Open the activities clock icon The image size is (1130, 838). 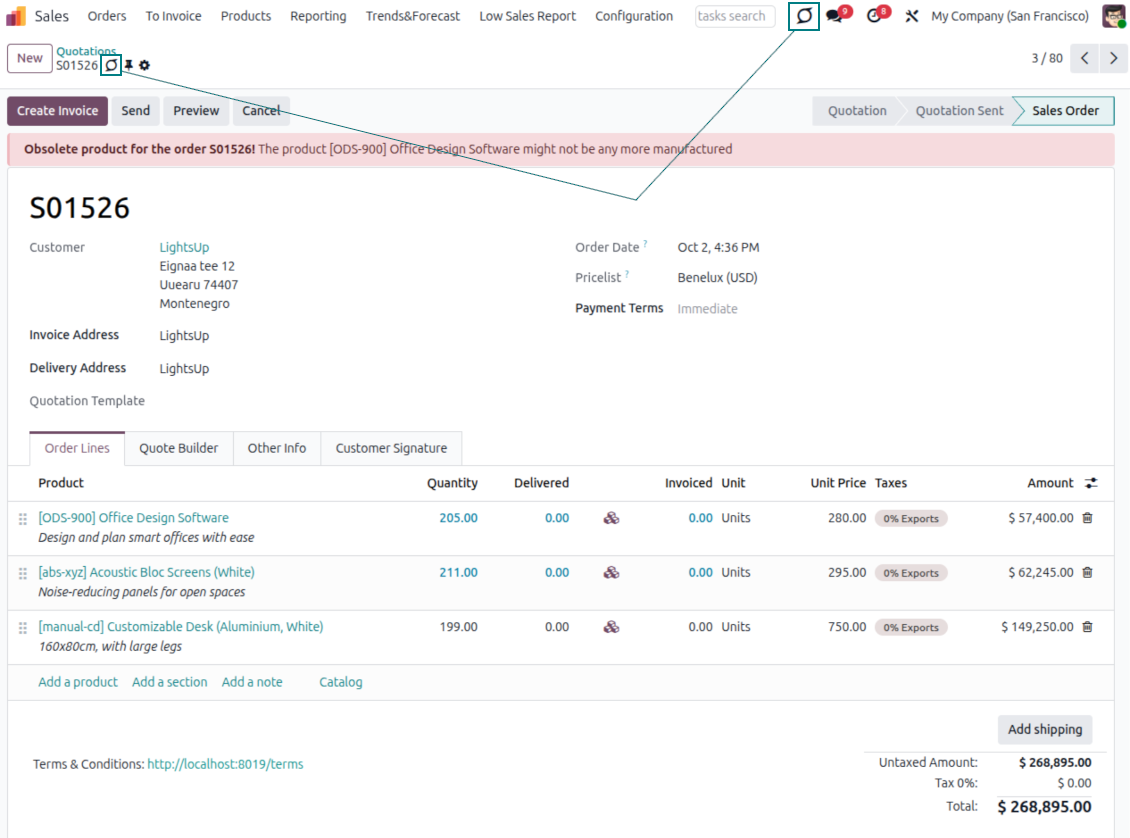875,16
